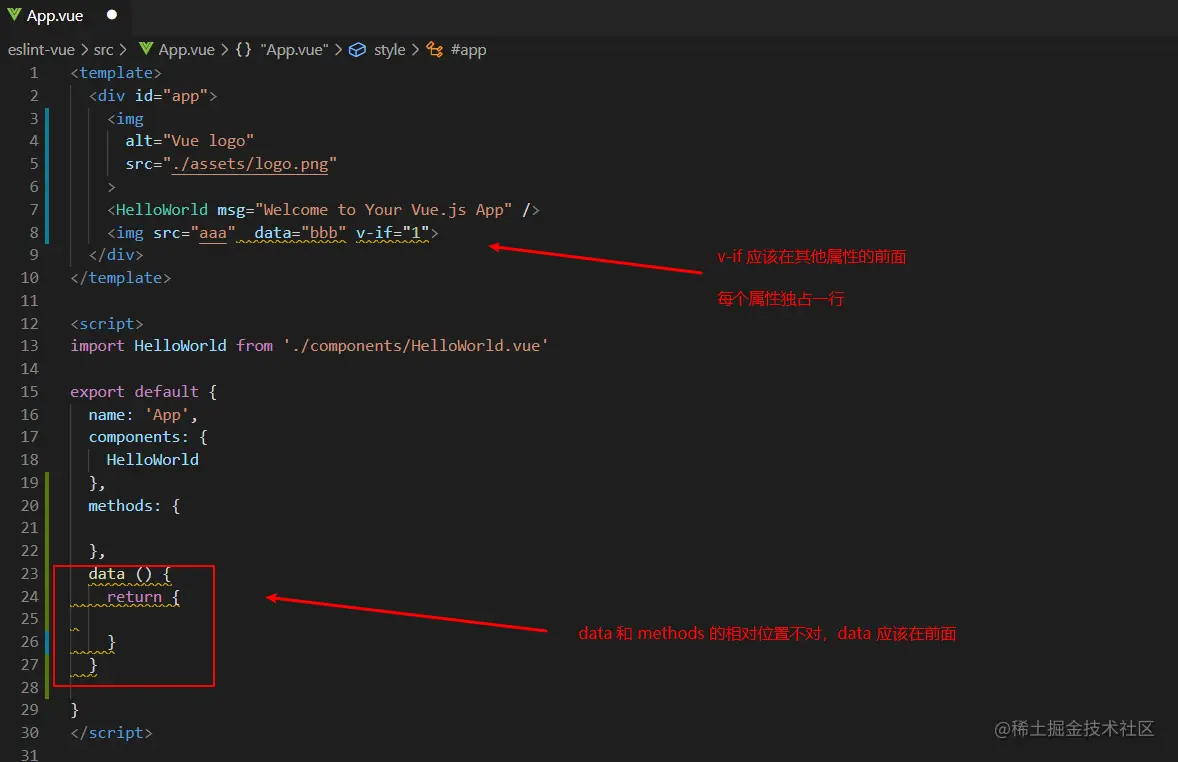
Task: Click the data () function with warning
Action: coord(129,574)
